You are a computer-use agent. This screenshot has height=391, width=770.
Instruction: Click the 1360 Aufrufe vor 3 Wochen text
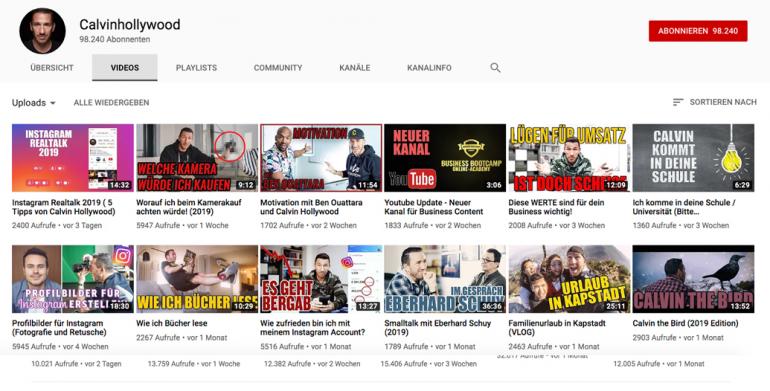coord(681,225)
